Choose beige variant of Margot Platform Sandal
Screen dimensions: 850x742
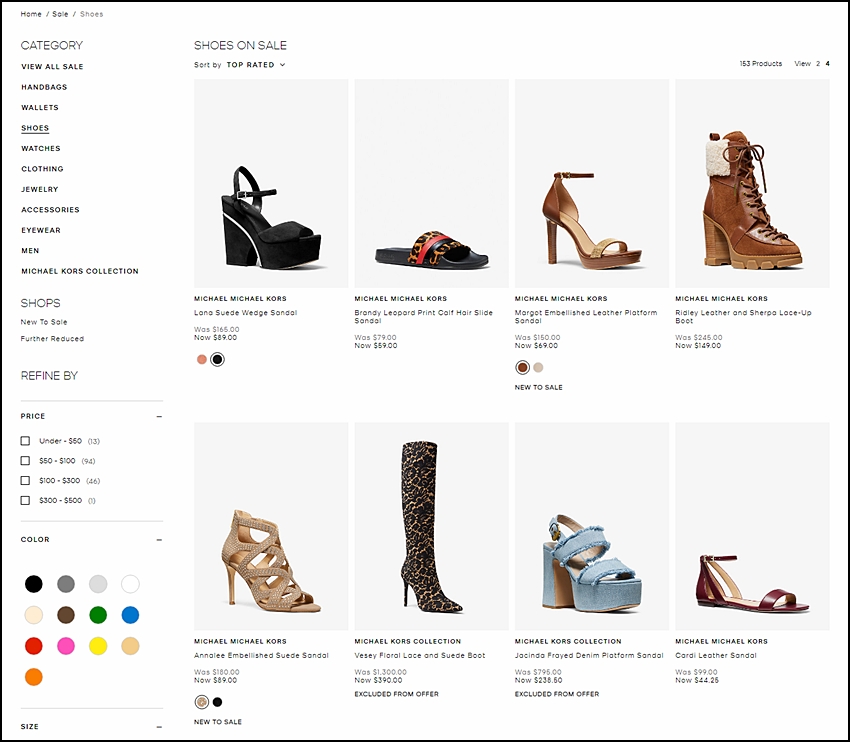(538, 367)
